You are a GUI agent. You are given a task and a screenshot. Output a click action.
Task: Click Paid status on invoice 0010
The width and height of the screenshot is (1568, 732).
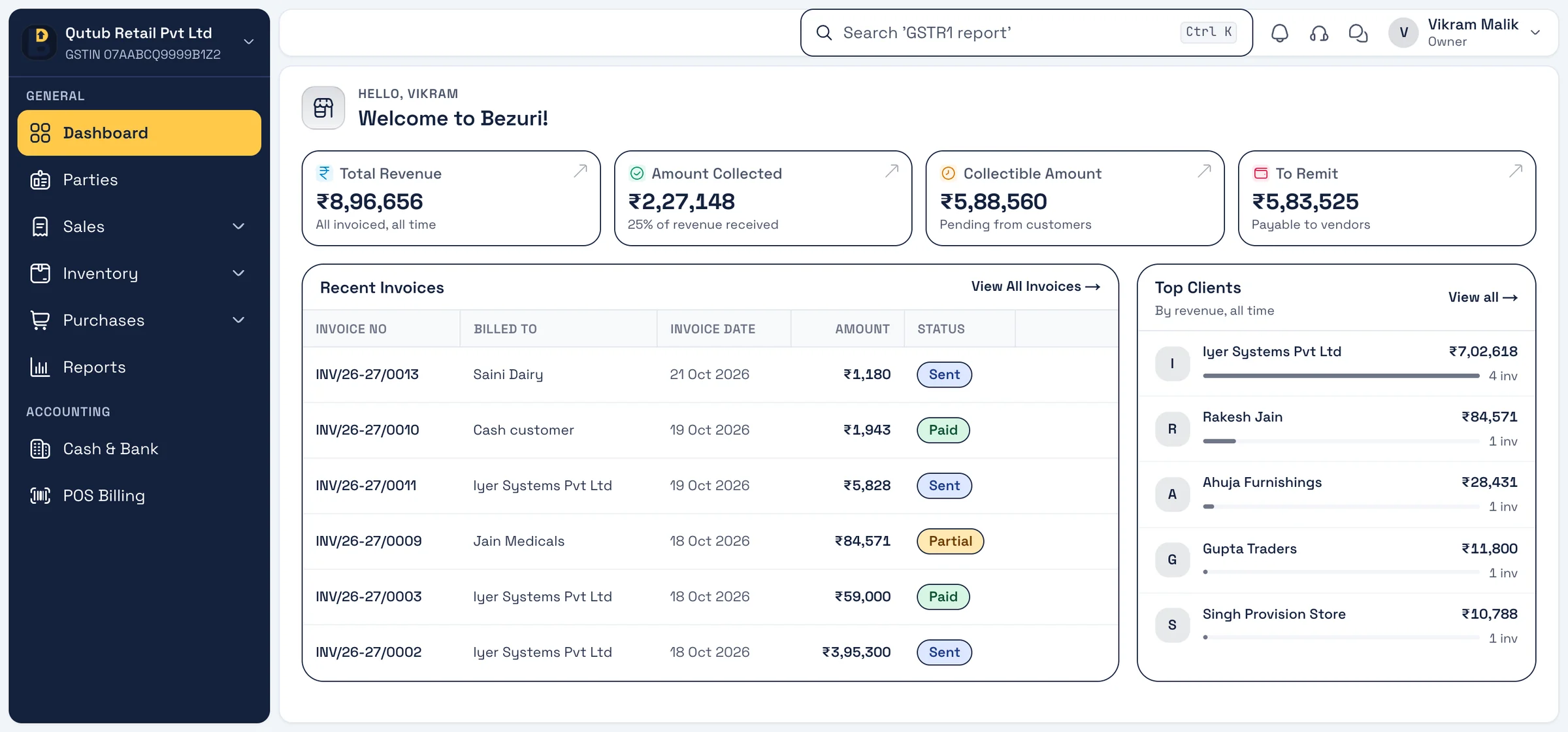(943, 430)
